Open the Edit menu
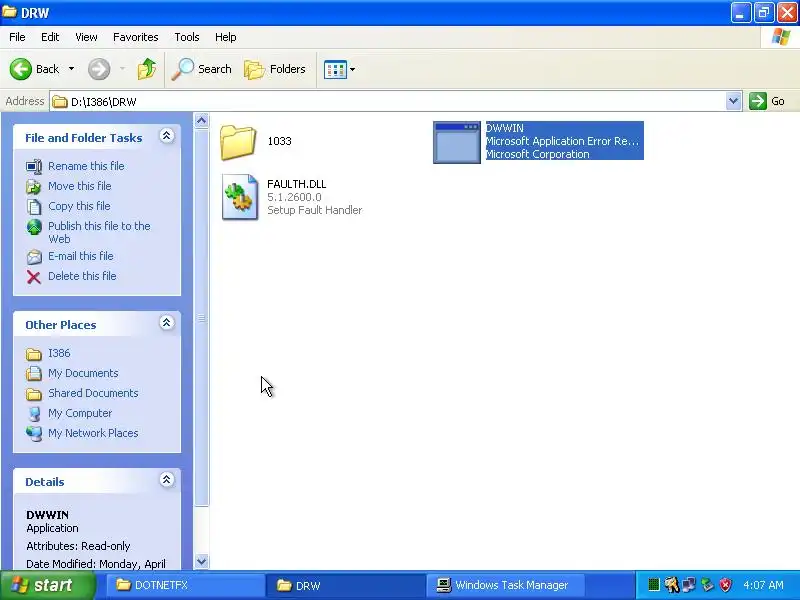Screen dimensions: 800x600 coord(50,37)
